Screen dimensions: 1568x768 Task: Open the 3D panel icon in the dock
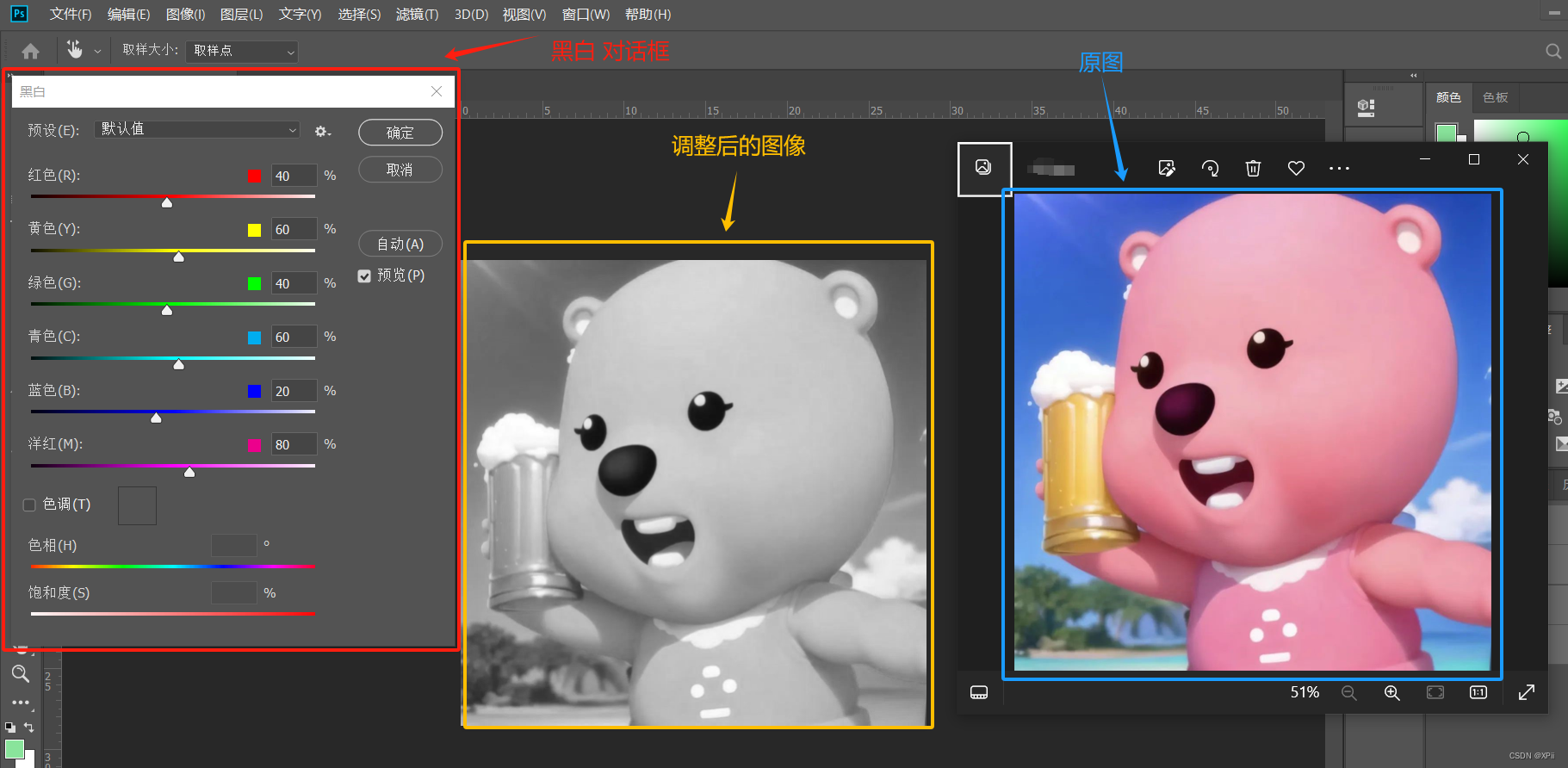1367,107
